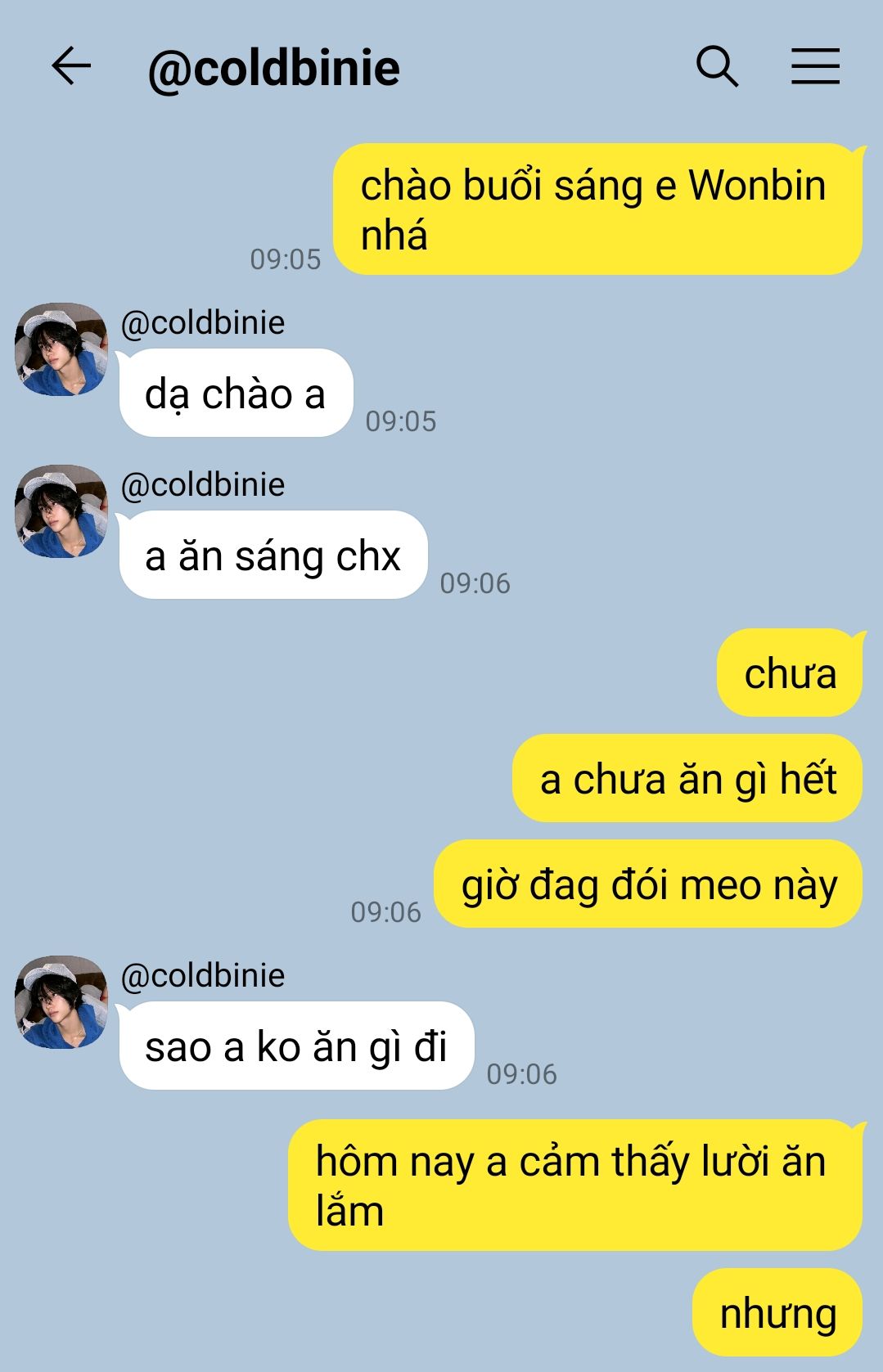This screenshot has height=1372, width=883.
Task: Select 'hôm nay a cảm thấy lười ăn lắm' bubble
Action: 575,1185
